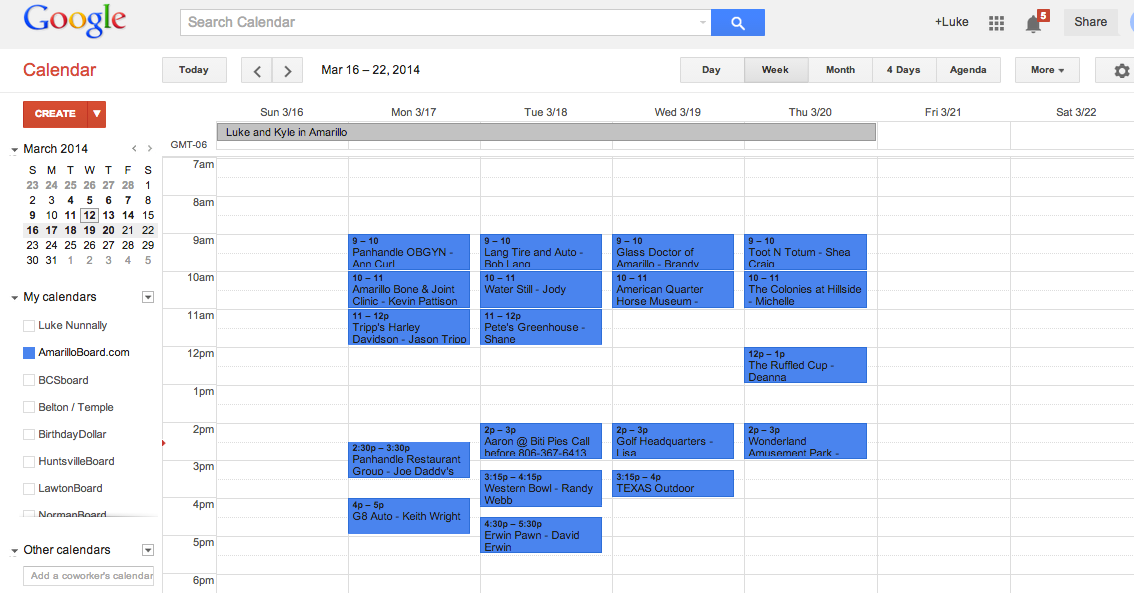This screenshot has width=1134, height=593.
Task: Switch to Month view
Action: tap(840, 70)
